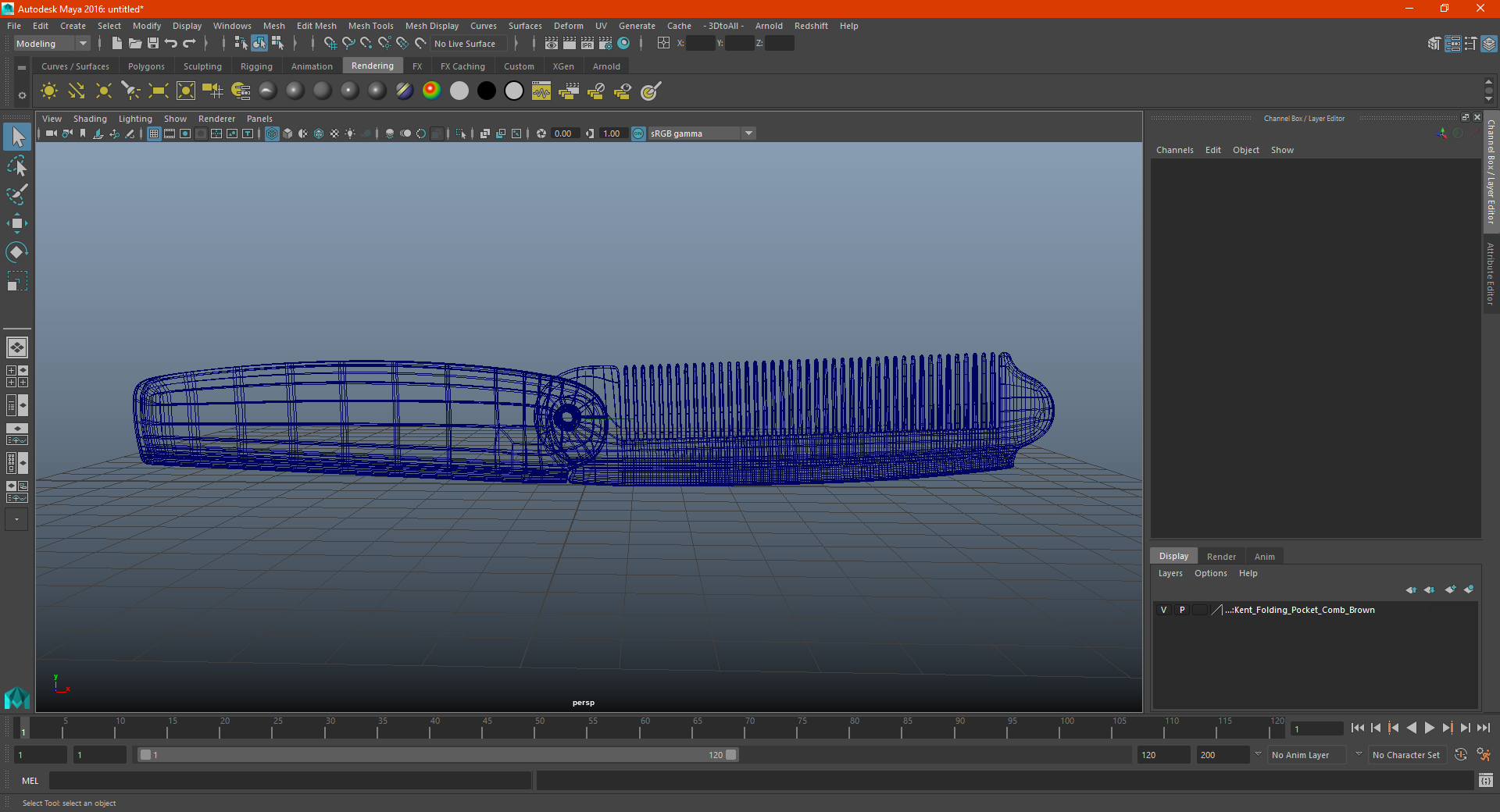Viewport: 1500px width, 812px height.
Task: Toggle the viewport grid display button
Action: (154, 134)
